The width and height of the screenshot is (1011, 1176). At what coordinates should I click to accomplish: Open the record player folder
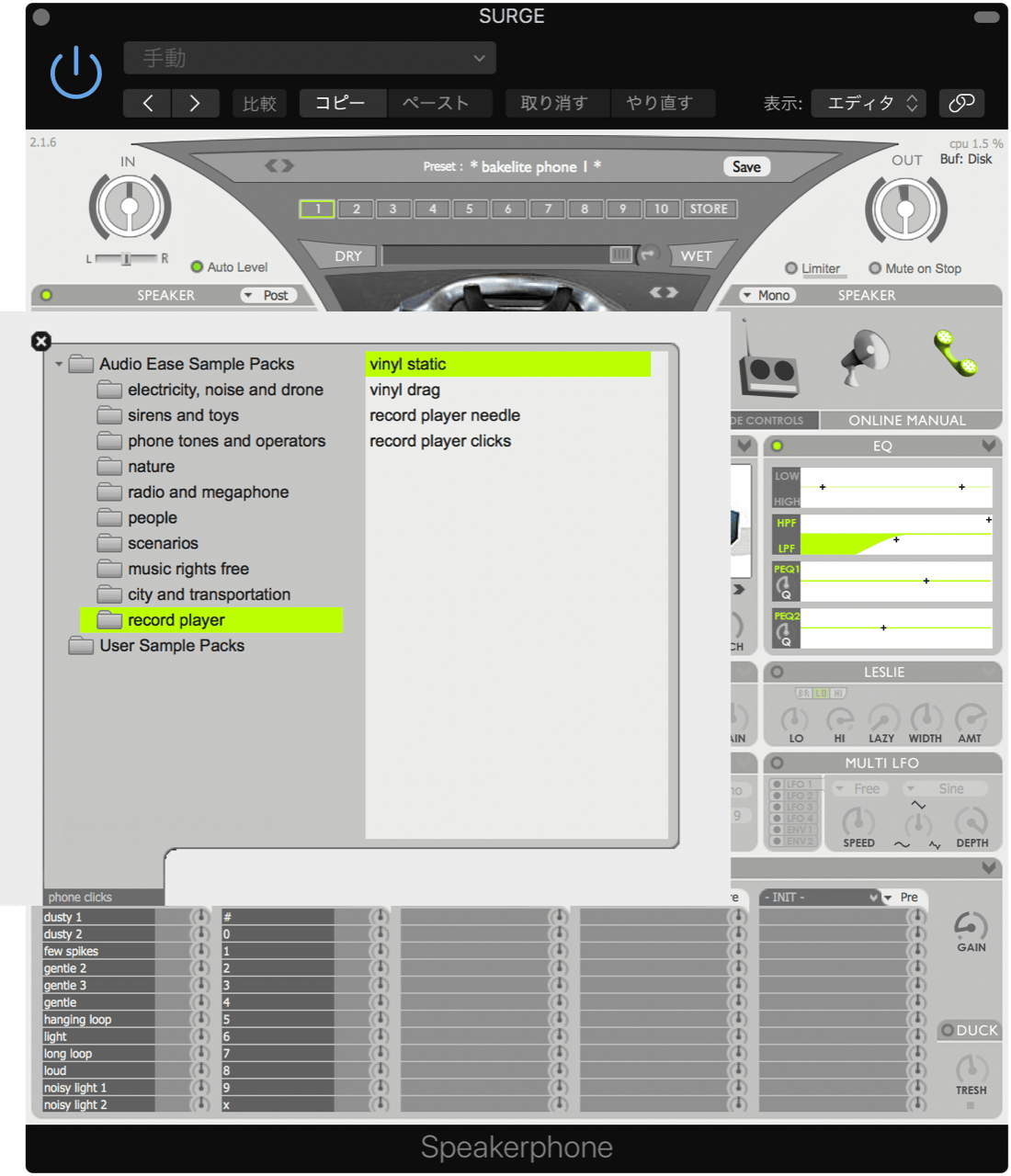tap(176, 620)
